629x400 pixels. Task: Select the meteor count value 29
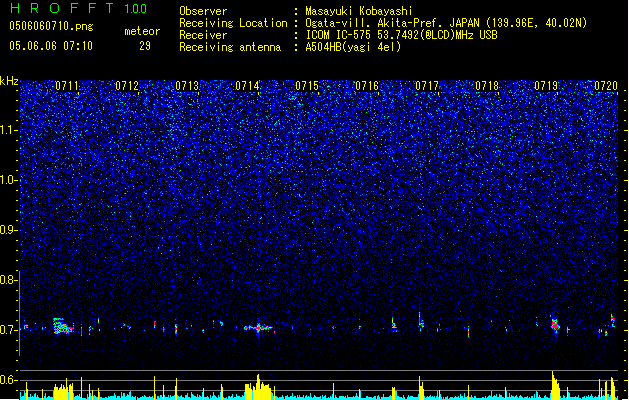tap(145, 46)
